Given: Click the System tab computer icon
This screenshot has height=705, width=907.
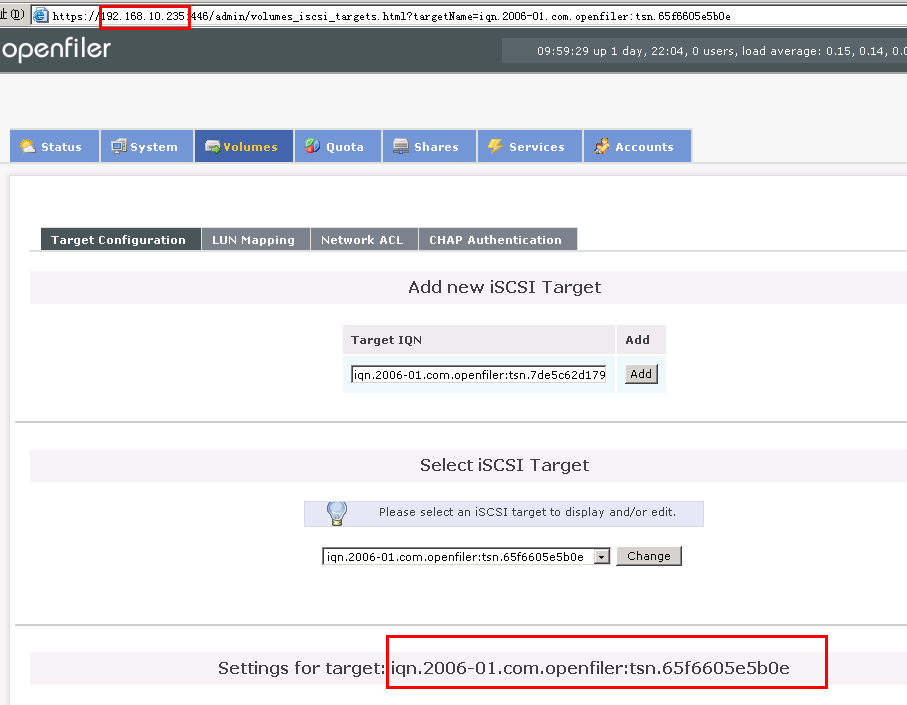Looking at the screenshot, I should click(119, 146).
